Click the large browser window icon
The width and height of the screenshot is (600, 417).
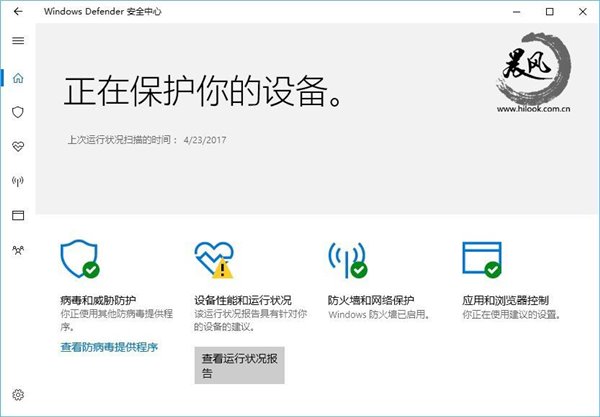tap(482, 260)
